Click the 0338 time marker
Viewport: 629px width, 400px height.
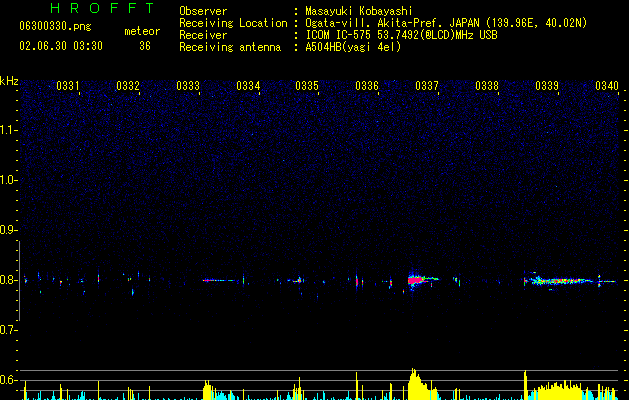point(487,86)
